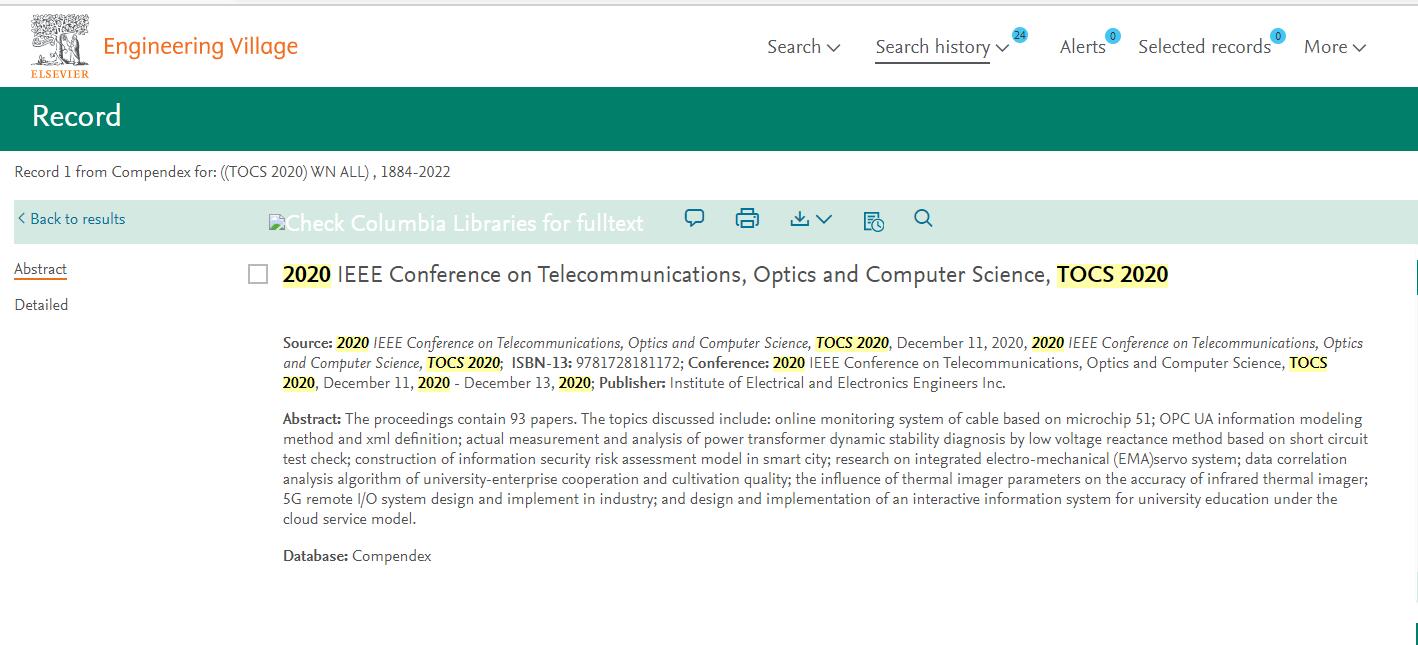Select the TOCS 2020 record checkbox
The image size is (1418, 645).
coord(258,274)
